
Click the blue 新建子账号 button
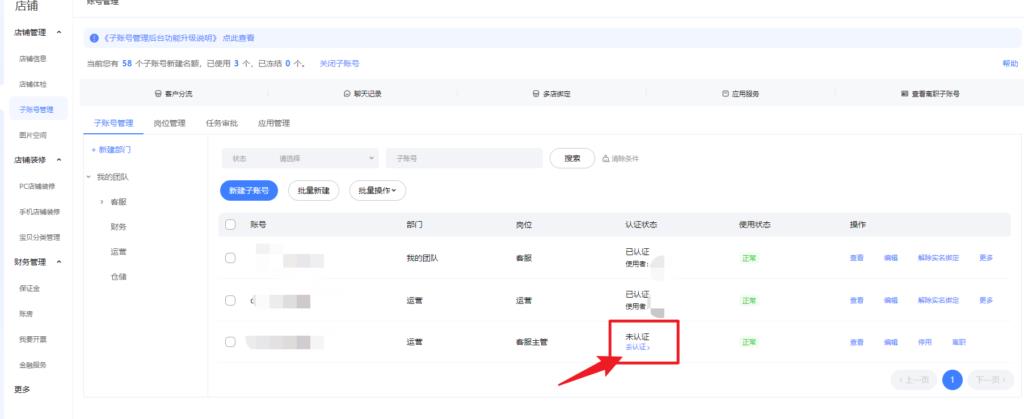pos(249,191)
